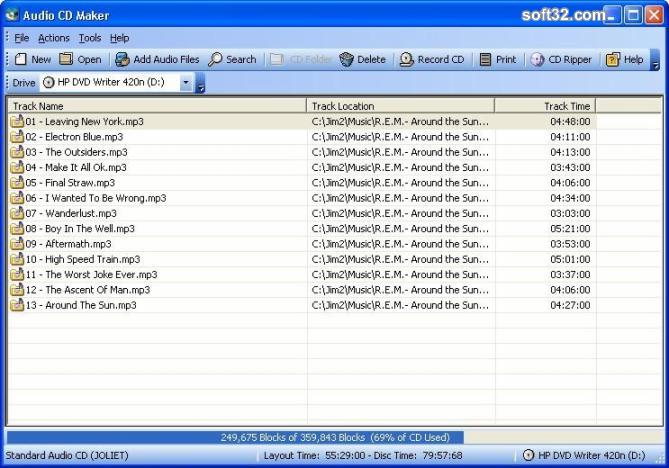Click 'Standard Audio CD (JOLIET)' status text

(67, 455)
